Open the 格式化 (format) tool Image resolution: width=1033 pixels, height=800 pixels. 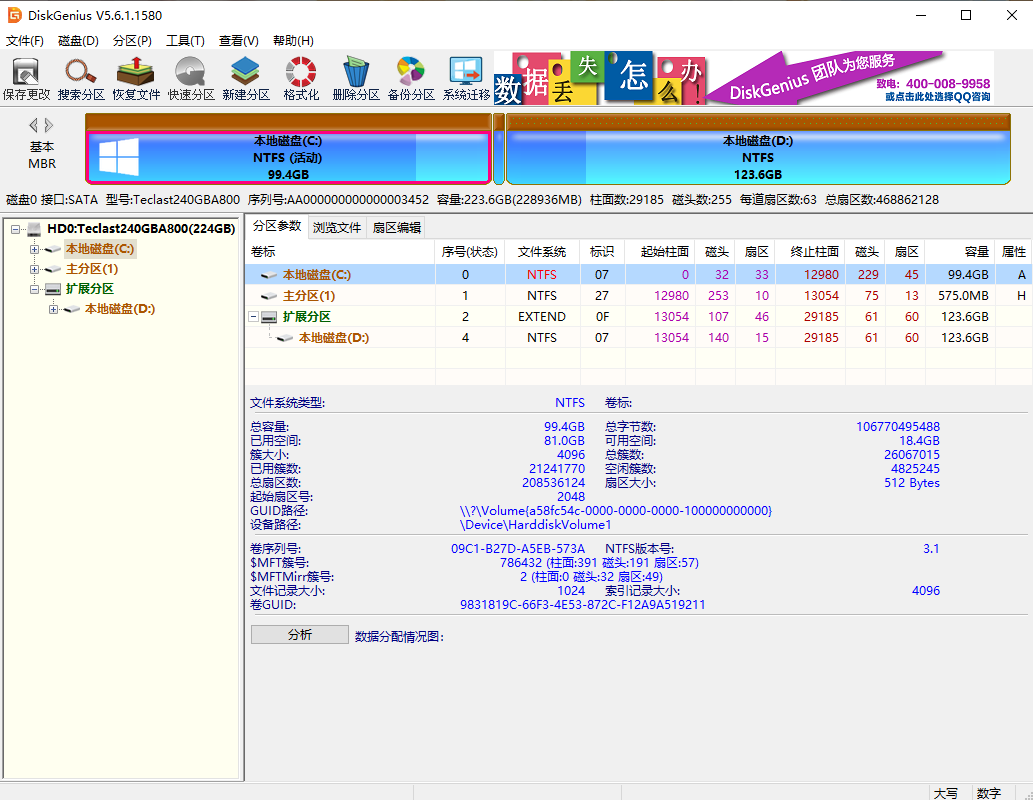298,76
